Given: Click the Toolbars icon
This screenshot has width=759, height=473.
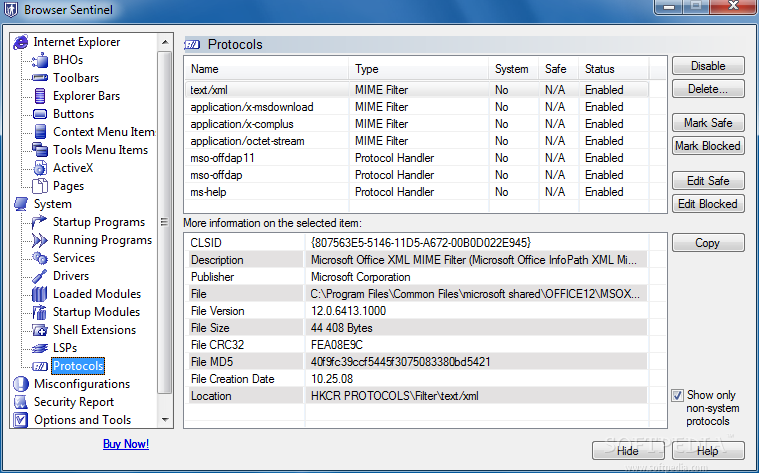Looking at the screenshot, I should click(40, 78).
